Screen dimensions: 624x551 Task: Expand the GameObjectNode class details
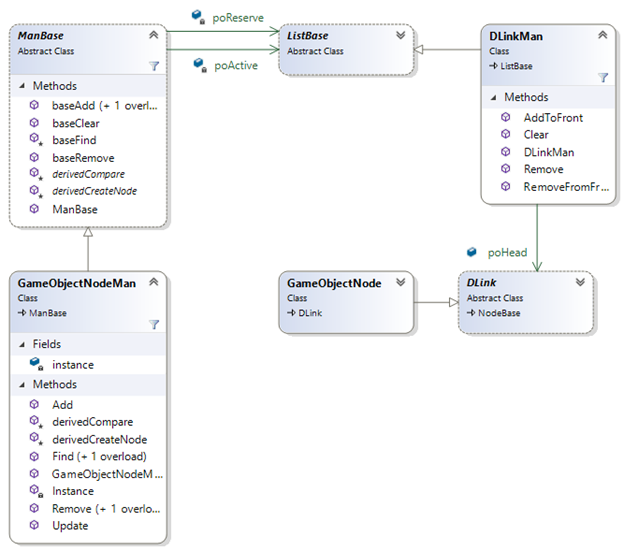[401, 283]
